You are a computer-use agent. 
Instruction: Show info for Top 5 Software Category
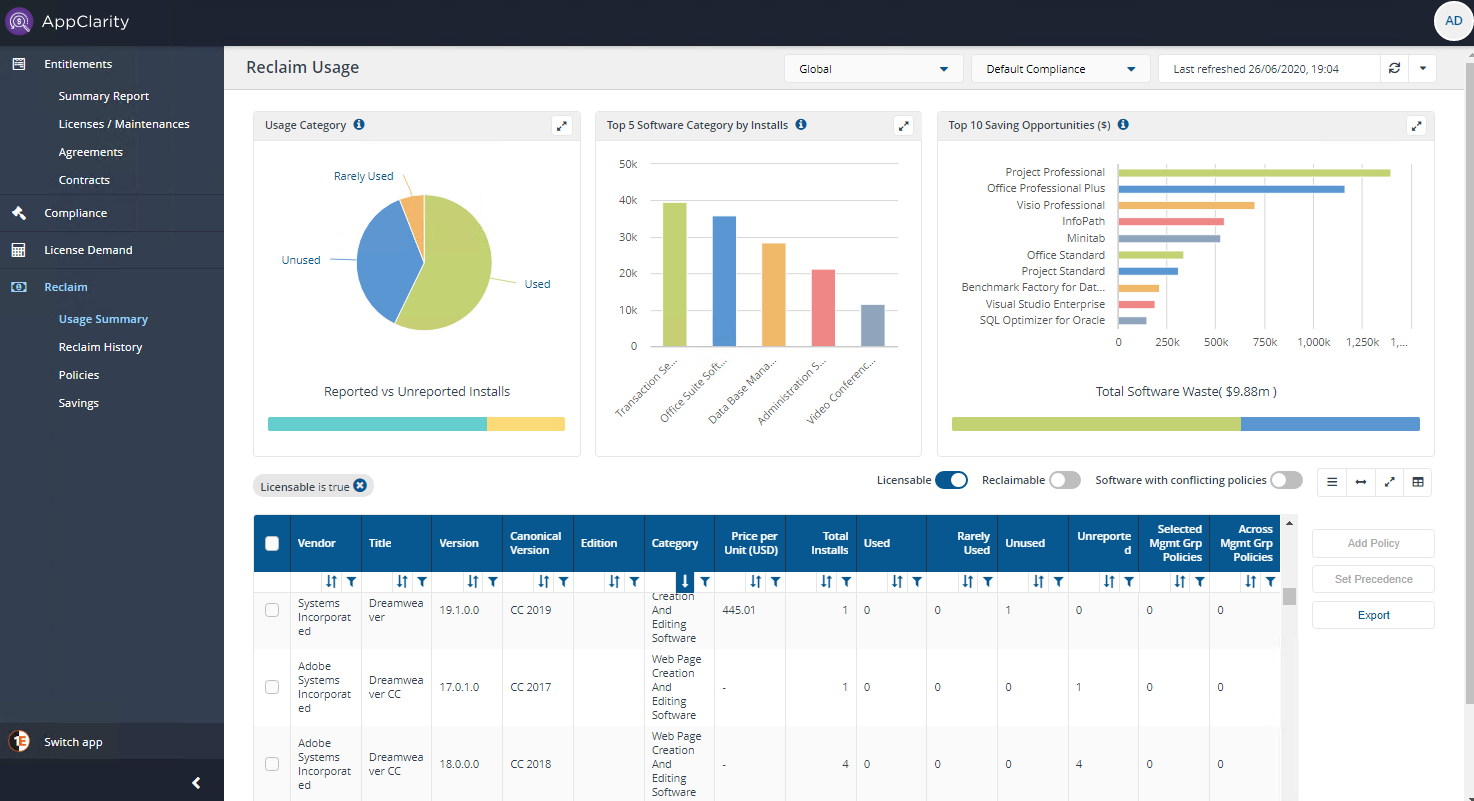pyautogui.click(x=801, y=125)
